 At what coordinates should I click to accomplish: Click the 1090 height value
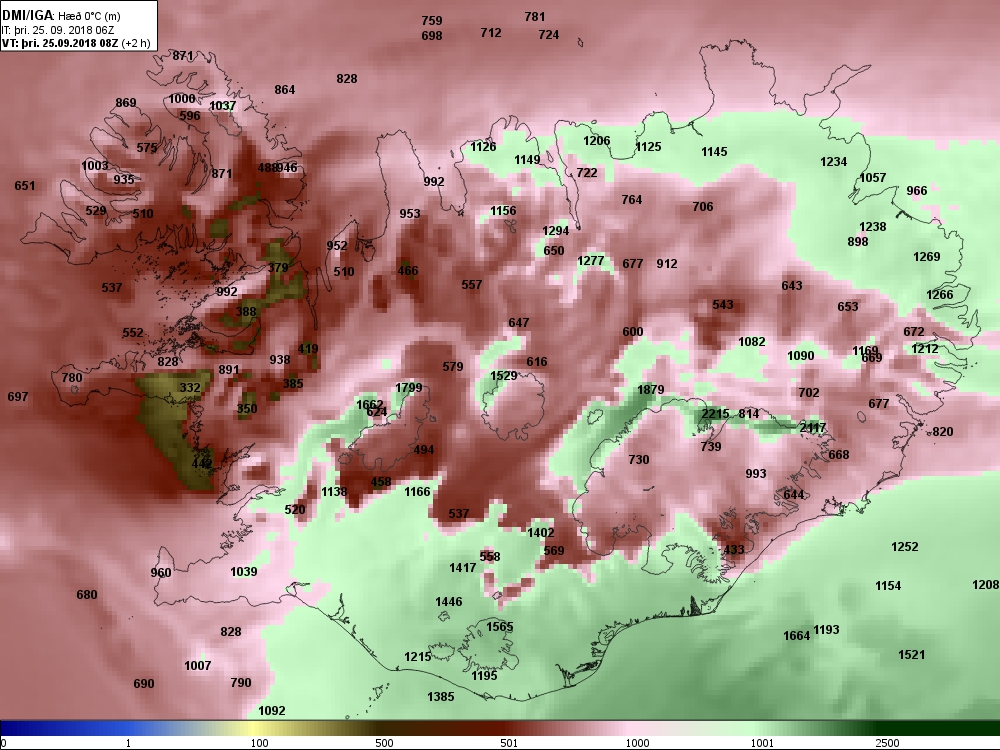pos(800,356)
